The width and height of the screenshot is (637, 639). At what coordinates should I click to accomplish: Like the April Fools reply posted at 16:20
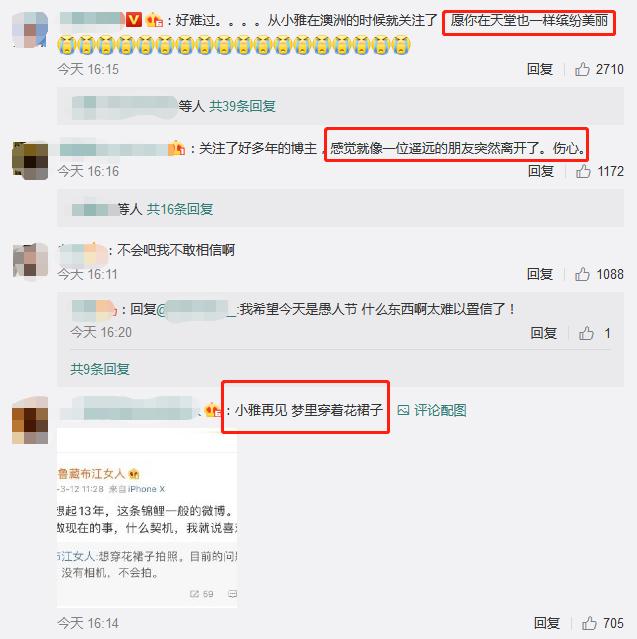tap(586, 333)
